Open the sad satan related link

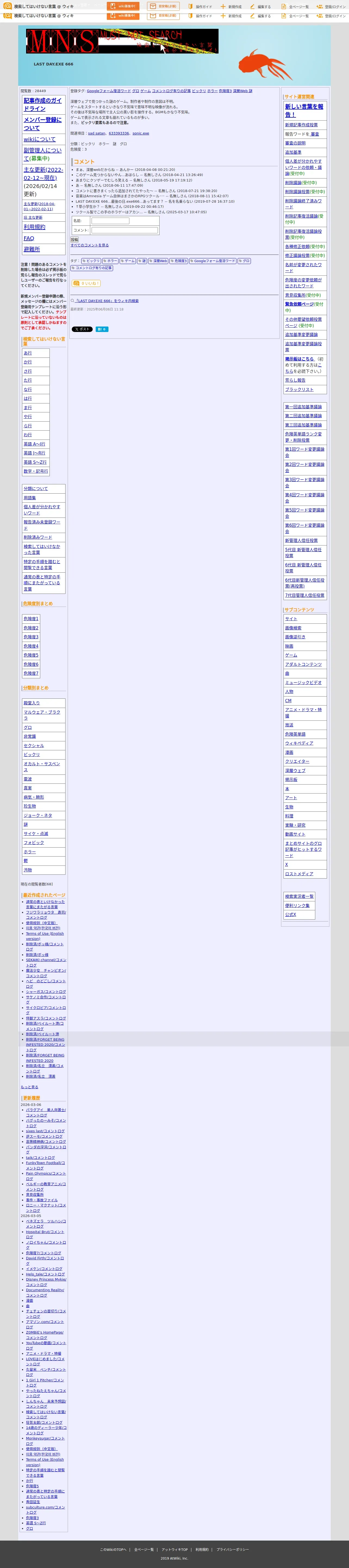(97, 133)
